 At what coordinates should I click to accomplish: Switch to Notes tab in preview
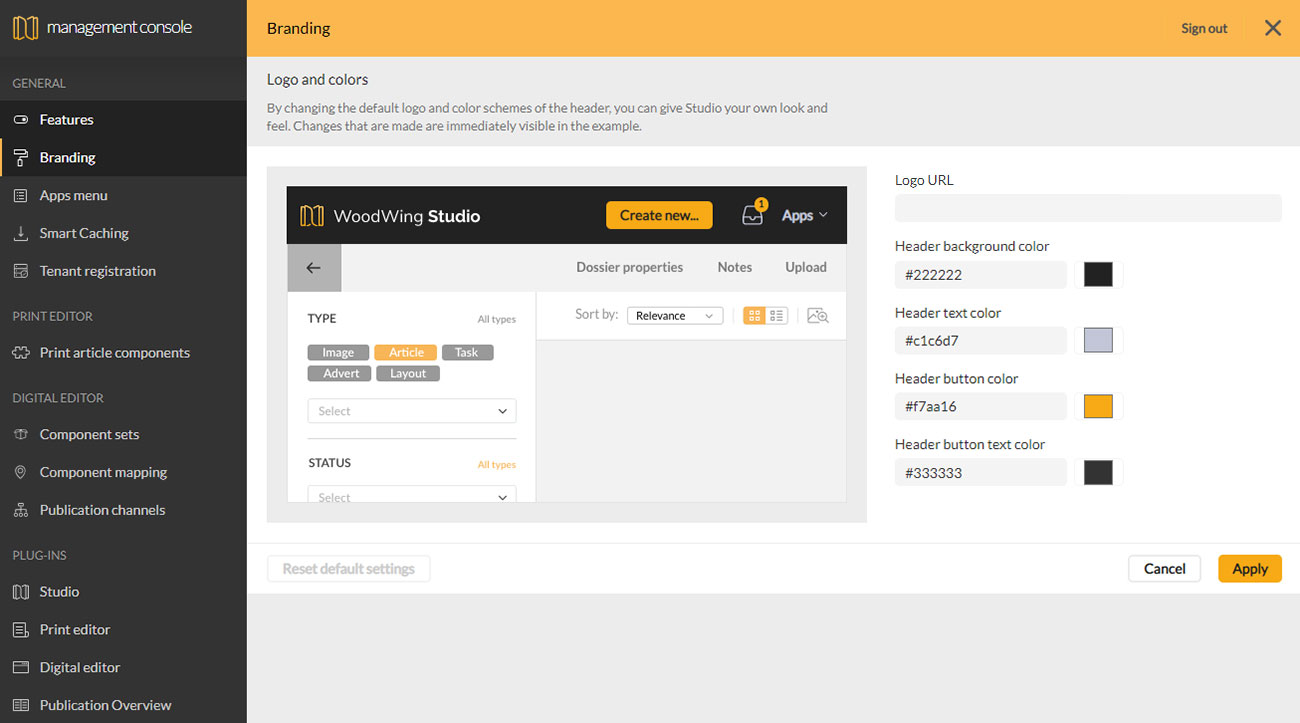(x=735, y=268)
